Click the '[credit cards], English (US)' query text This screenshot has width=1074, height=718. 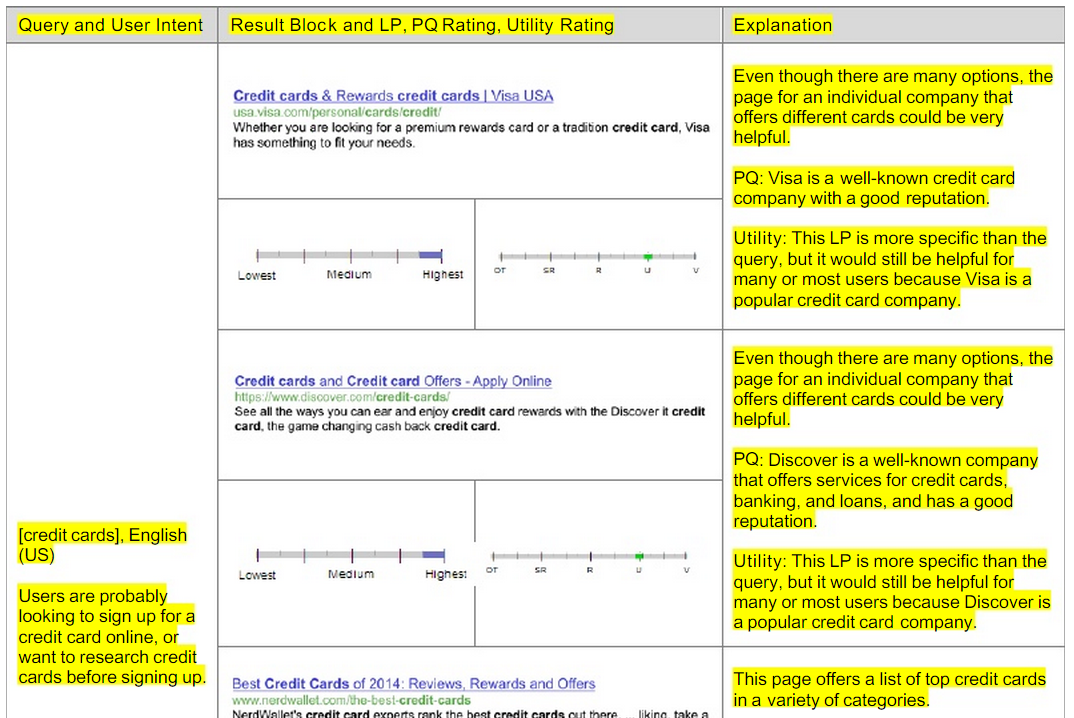coord(102,545)
